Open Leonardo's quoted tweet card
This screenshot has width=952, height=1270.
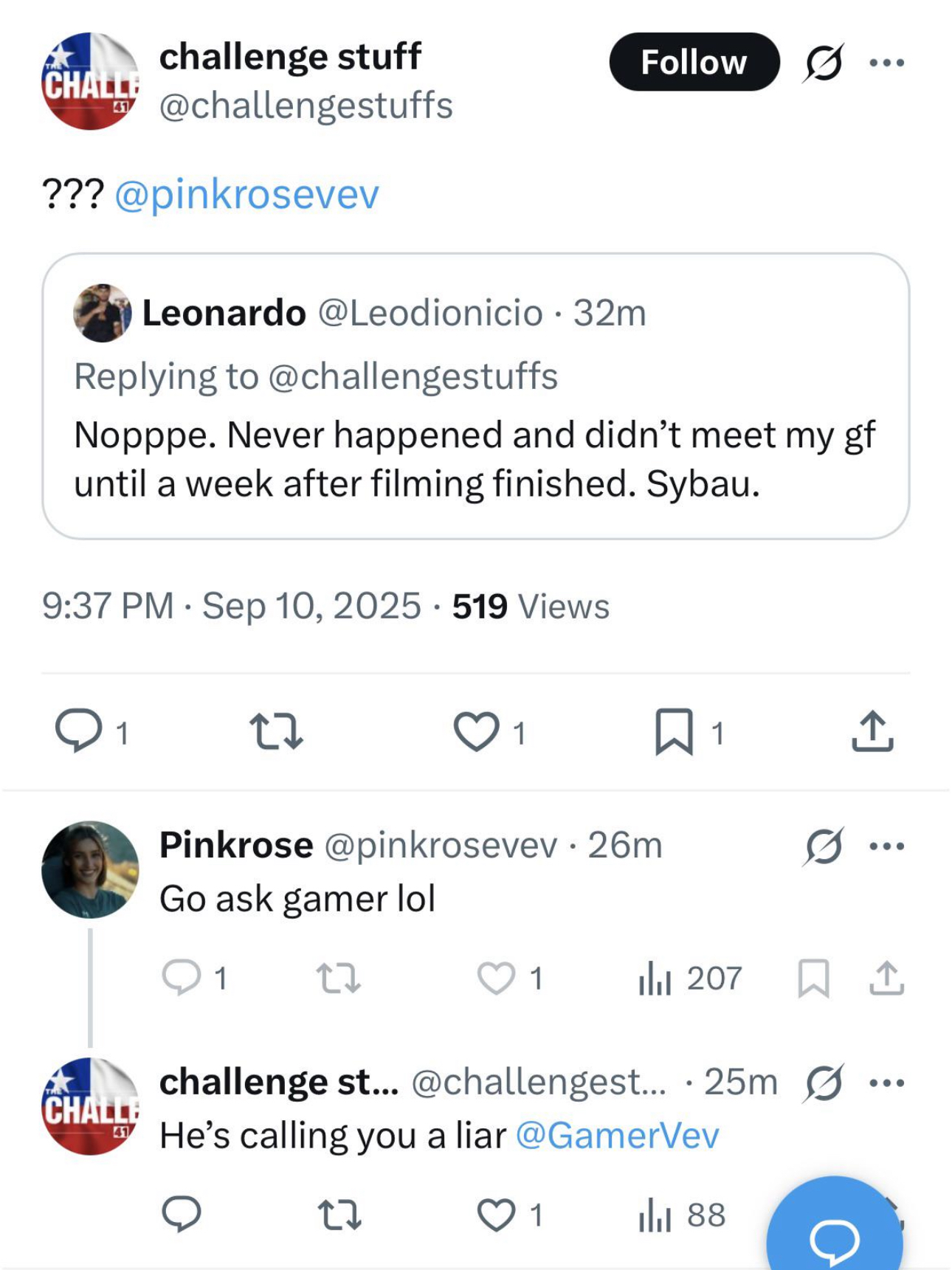tap(475, 396)
